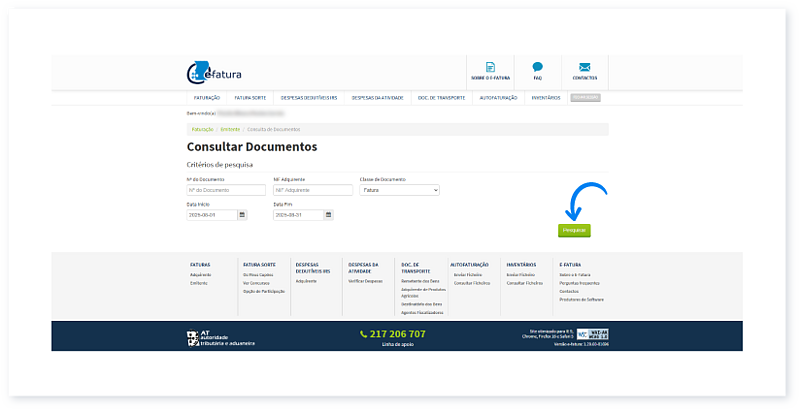Focus the Nº do Documento field
The image size is (800, 411).
[226, 189]
